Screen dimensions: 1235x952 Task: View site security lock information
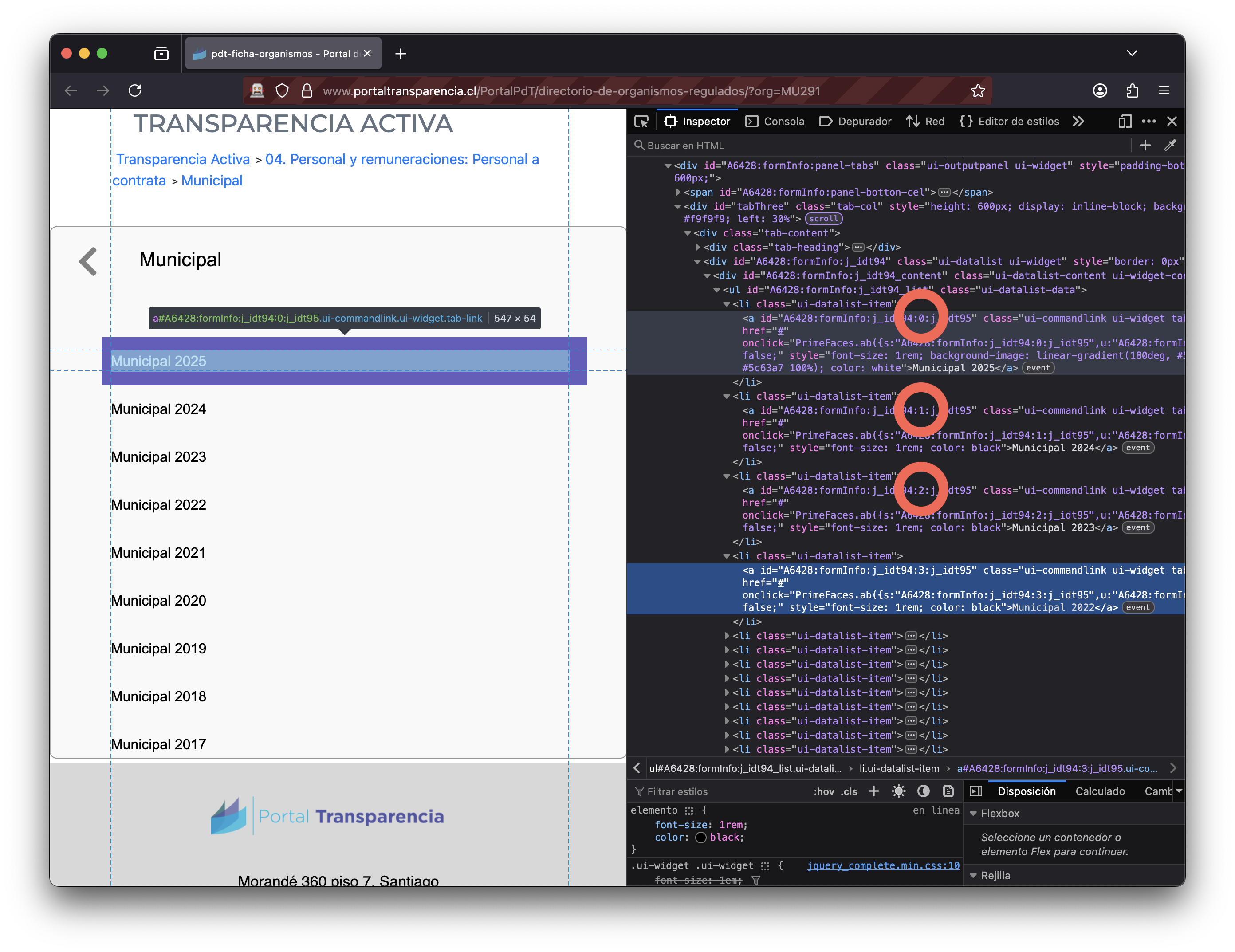[307, 90]
